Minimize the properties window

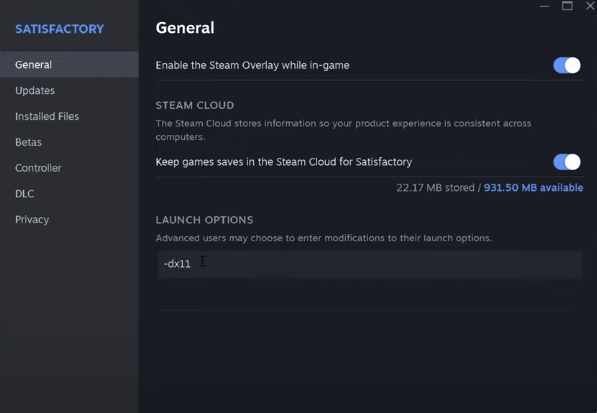click(x=544, y=6)
